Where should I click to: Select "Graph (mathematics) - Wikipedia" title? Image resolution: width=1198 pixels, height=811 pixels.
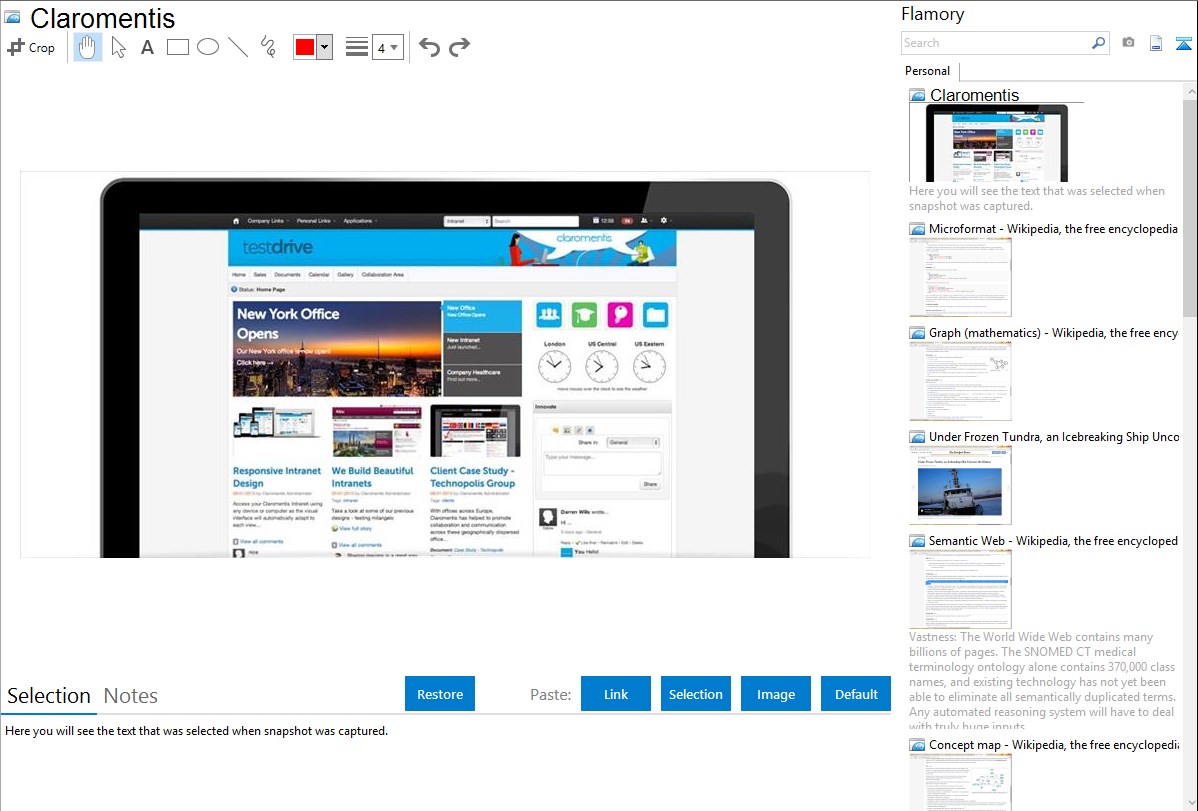pos(1053,333)
